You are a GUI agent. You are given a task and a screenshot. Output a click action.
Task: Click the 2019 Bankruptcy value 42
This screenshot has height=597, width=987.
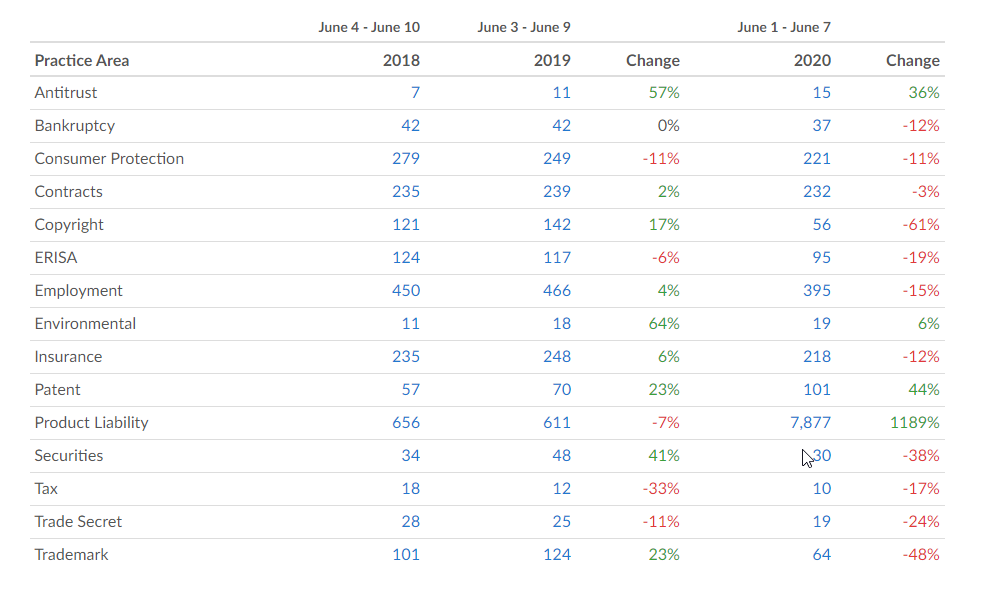pos(561,126)
